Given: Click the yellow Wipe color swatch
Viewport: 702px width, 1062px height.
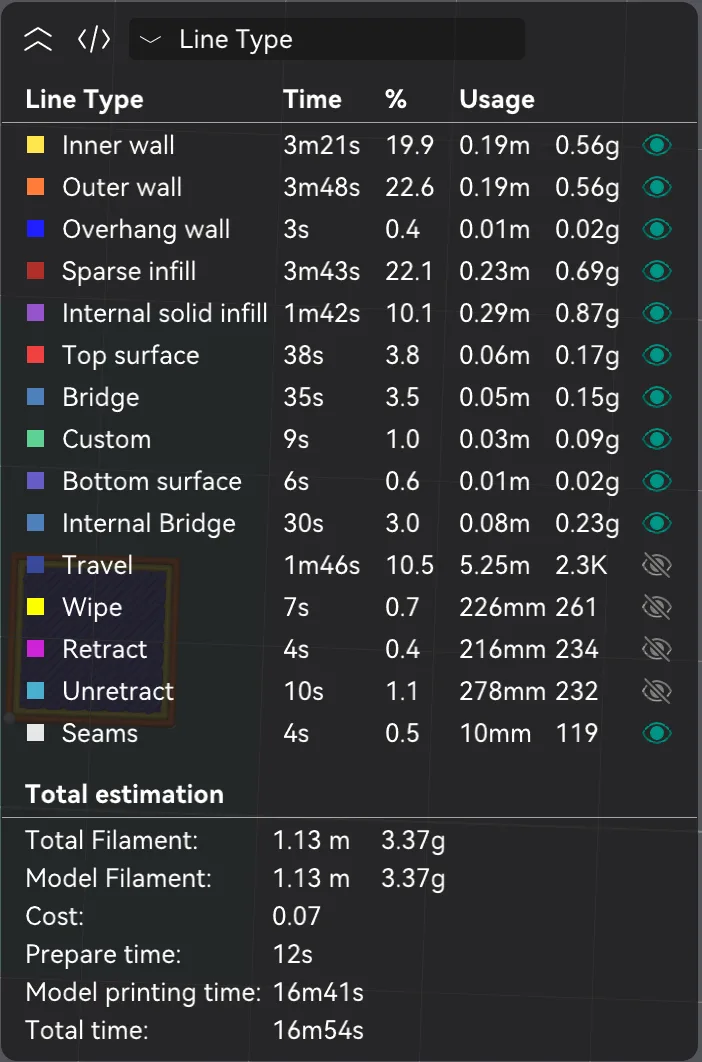Looking at the screenshot, I should (x=35, y=607).
